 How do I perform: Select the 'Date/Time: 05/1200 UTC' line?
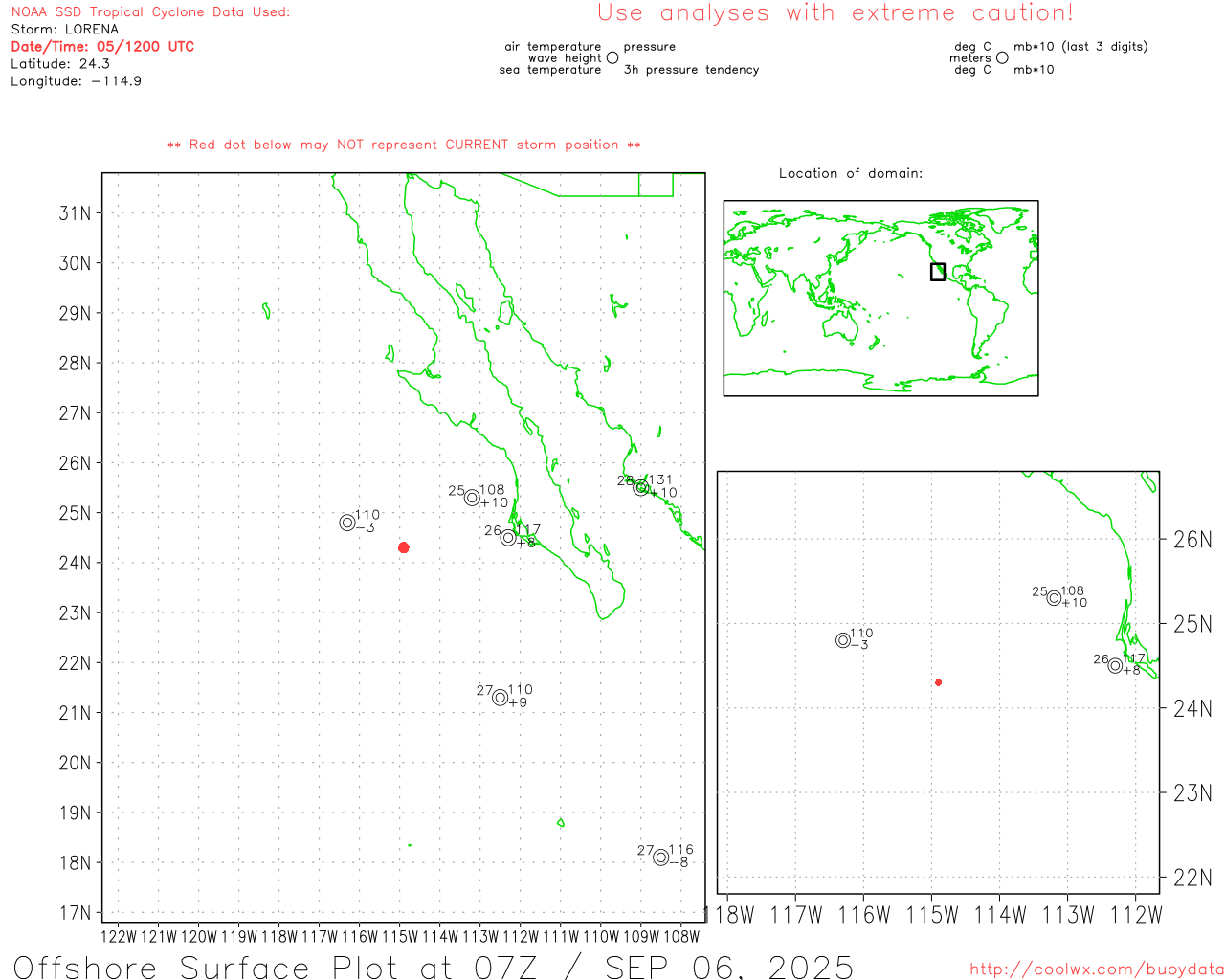click(102, 47)
